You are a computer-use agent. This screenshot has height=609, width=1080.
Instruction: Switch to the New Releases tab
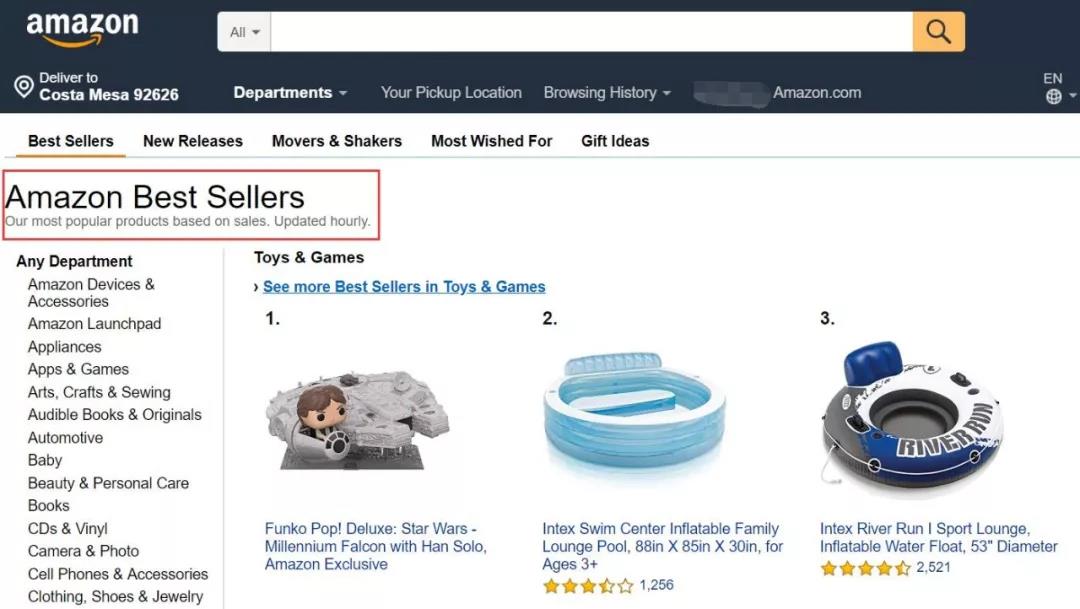point(192,141)
